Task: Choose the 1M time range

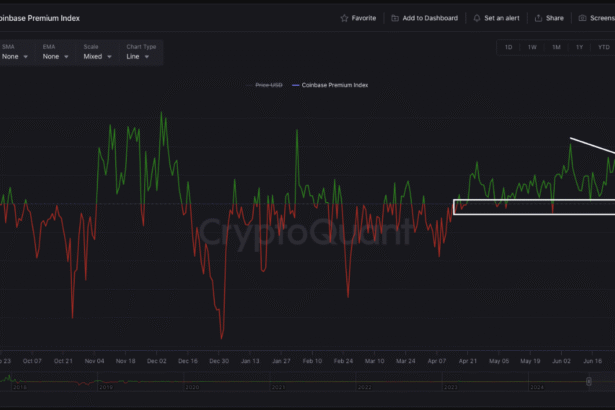Action: pyautogui.click(x=556, y=47)
